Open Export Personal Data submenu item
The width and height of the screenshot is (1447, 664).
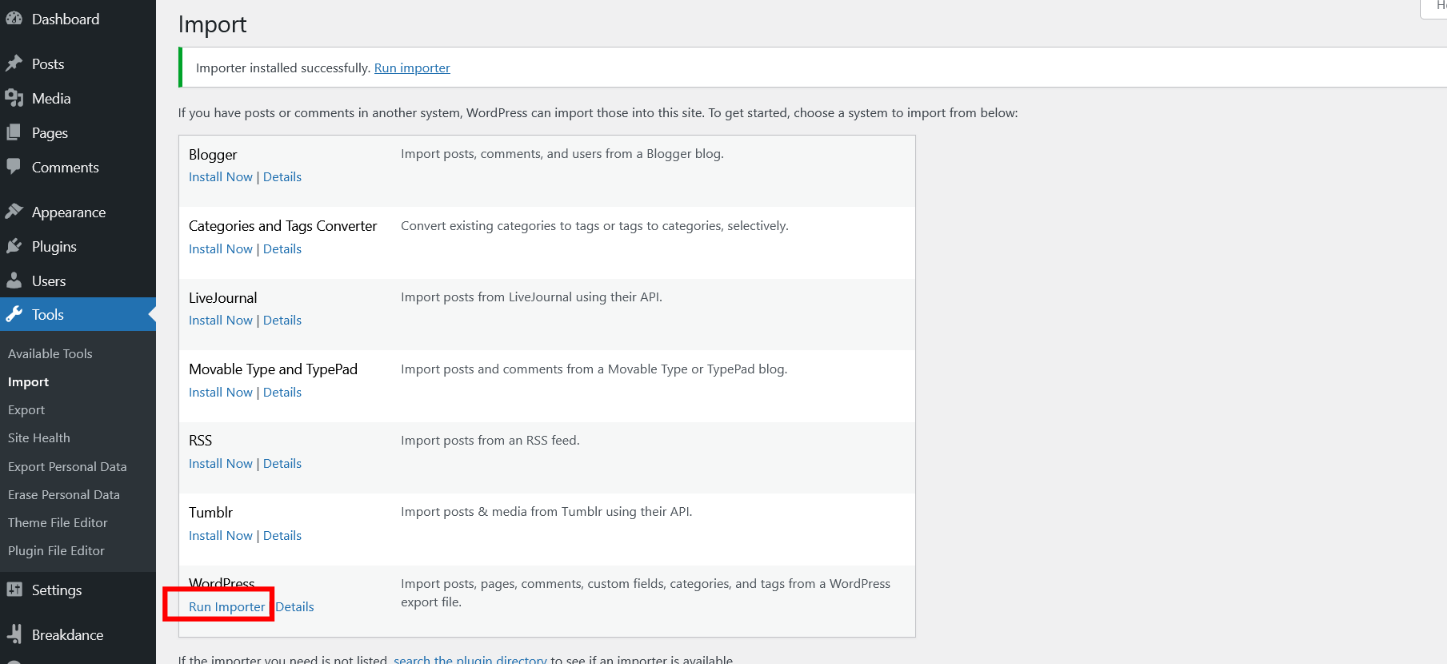67,466
